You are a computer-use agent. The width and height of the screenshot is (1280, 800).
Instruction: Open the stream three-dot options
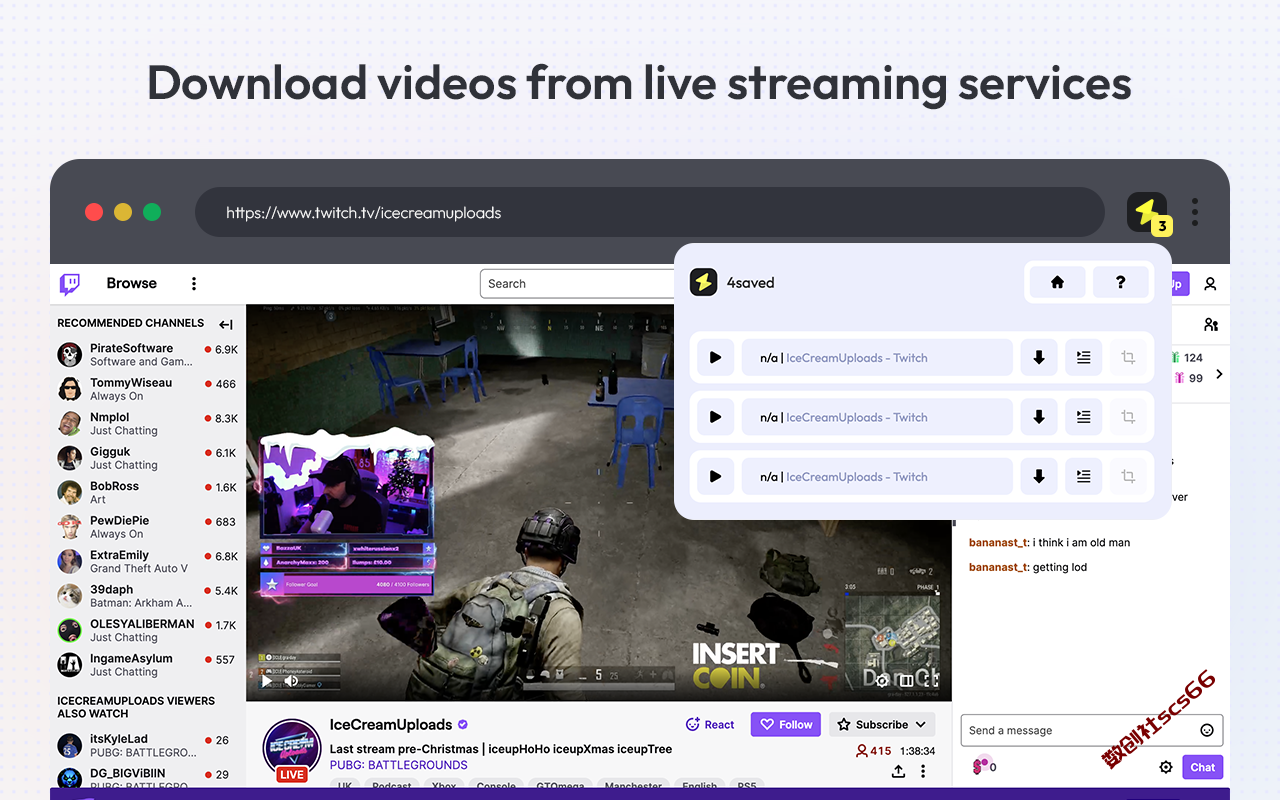923,771
